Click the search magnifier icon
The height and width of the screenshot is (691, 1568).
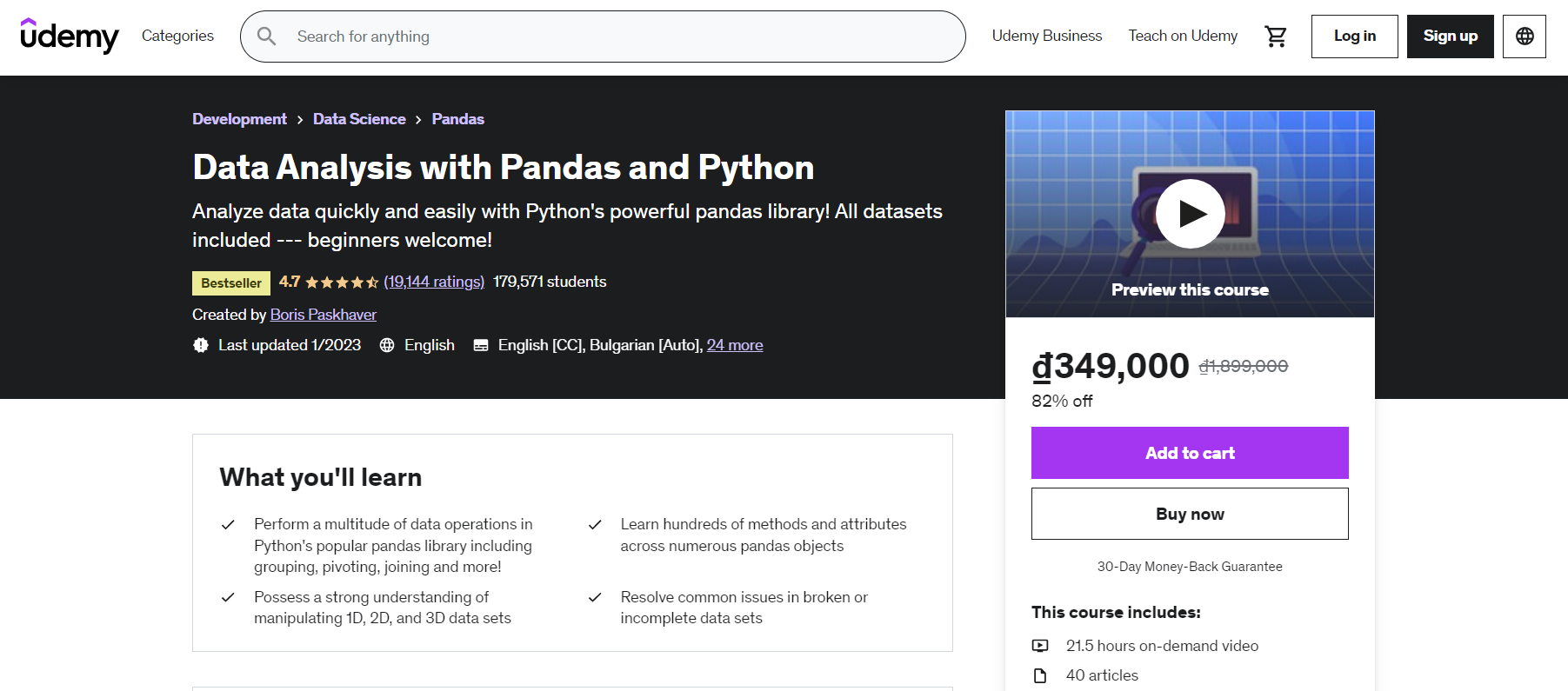click(267, 37)
